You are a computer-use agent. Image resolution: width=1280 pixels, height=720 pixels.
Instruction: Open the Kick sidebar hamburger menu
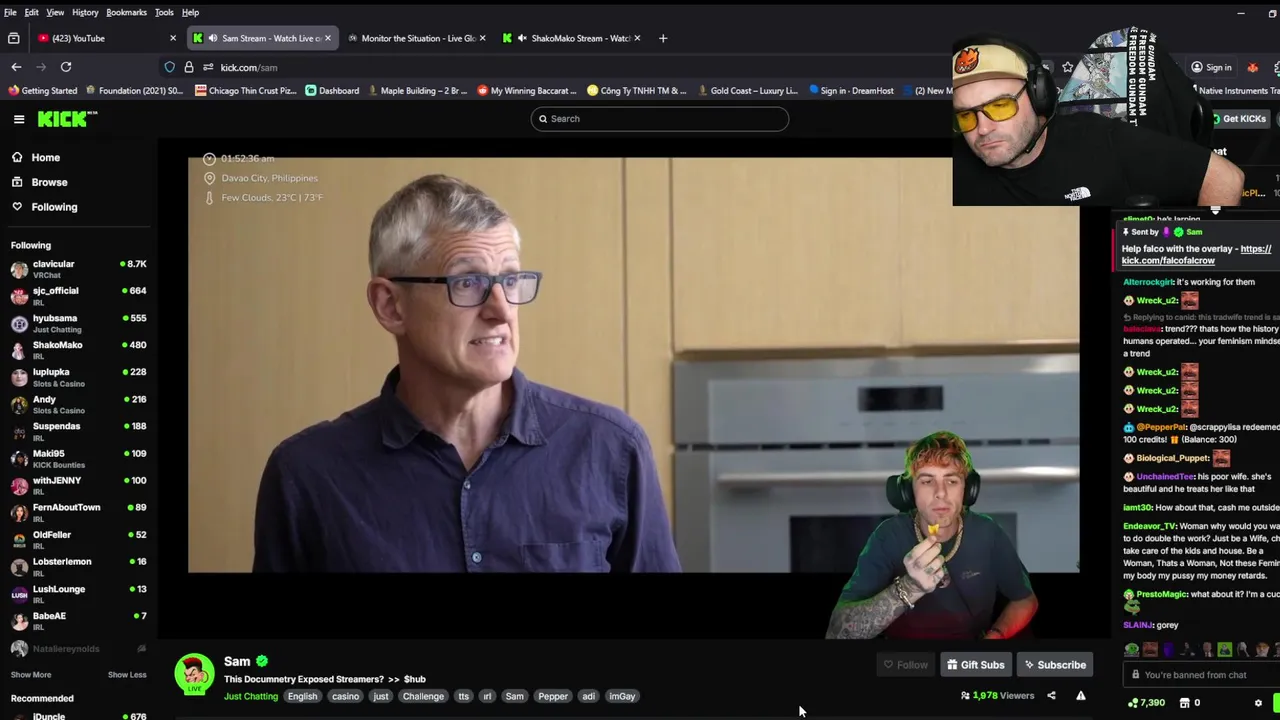19,119
